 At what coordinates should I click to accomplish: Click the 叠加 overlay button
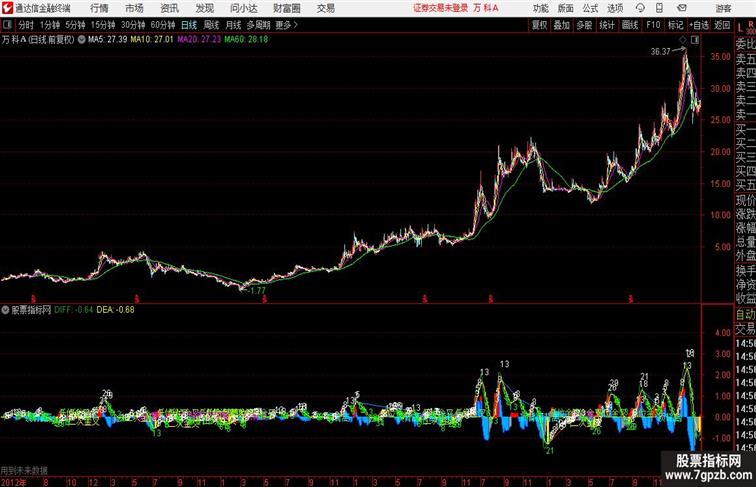562,25
